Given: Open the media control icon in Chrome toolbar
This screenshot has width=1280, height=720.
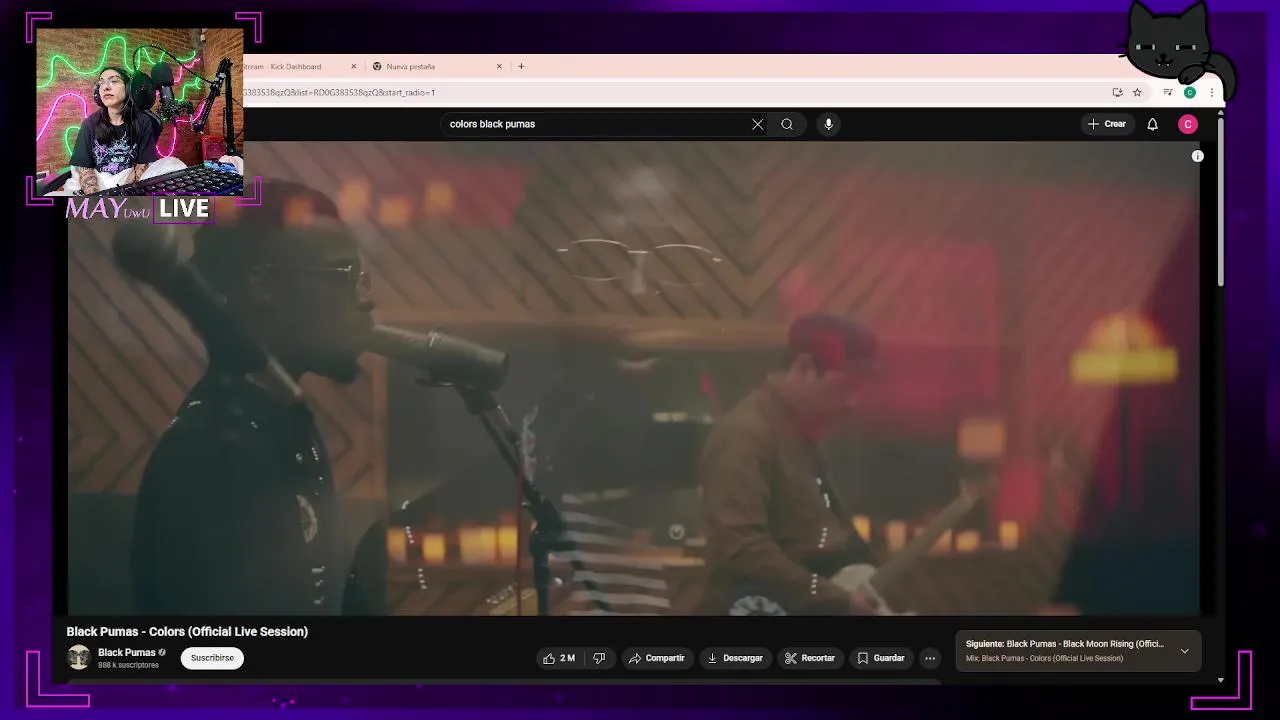Looking at the screenshot, I should (1167, 92).
